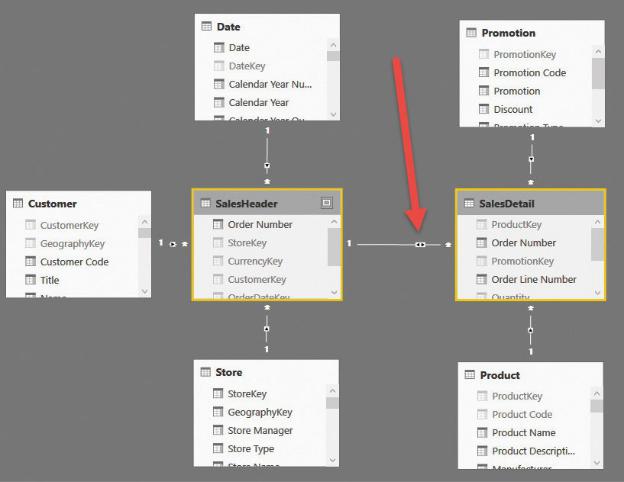Viewport: 624px width, 482px height.
Task: Click the table icon in Date header
Action: click(207, 27)
